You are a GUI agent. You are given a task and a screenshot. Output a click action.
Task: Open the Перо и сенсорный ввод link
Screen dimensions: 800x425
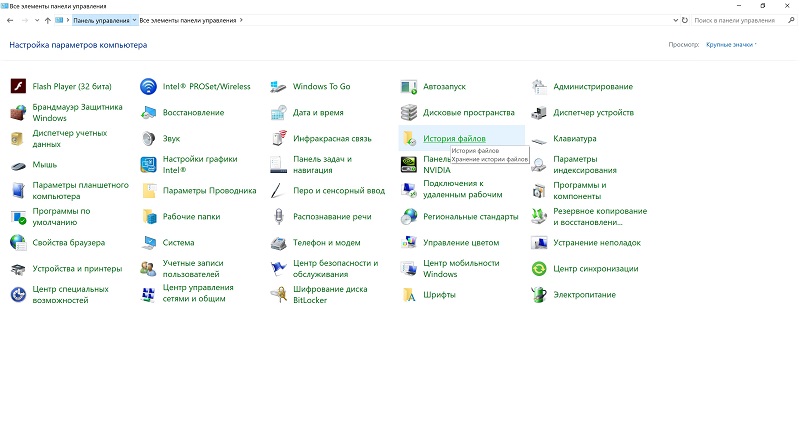[339, 190]
